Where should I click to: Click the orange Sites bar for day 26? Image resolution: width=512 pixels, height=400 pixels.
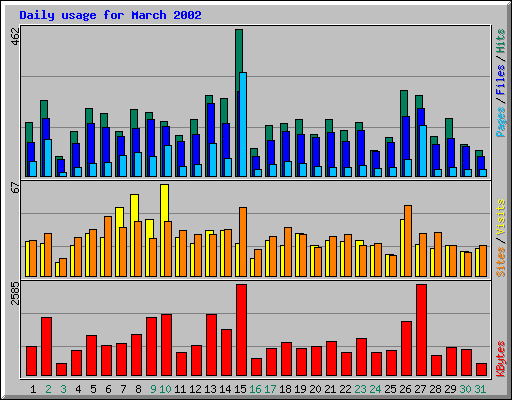coord(408,241)
